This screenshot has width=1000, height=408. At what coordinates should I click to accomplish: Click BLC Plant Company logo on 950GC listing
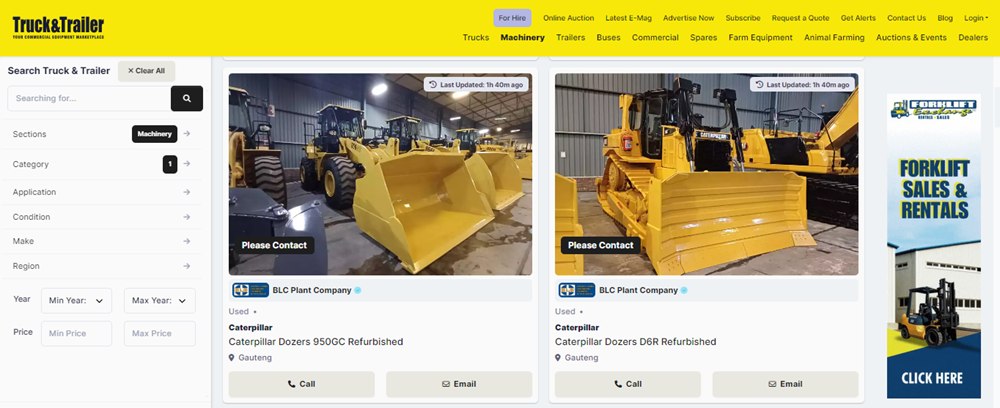coord(251,290)
